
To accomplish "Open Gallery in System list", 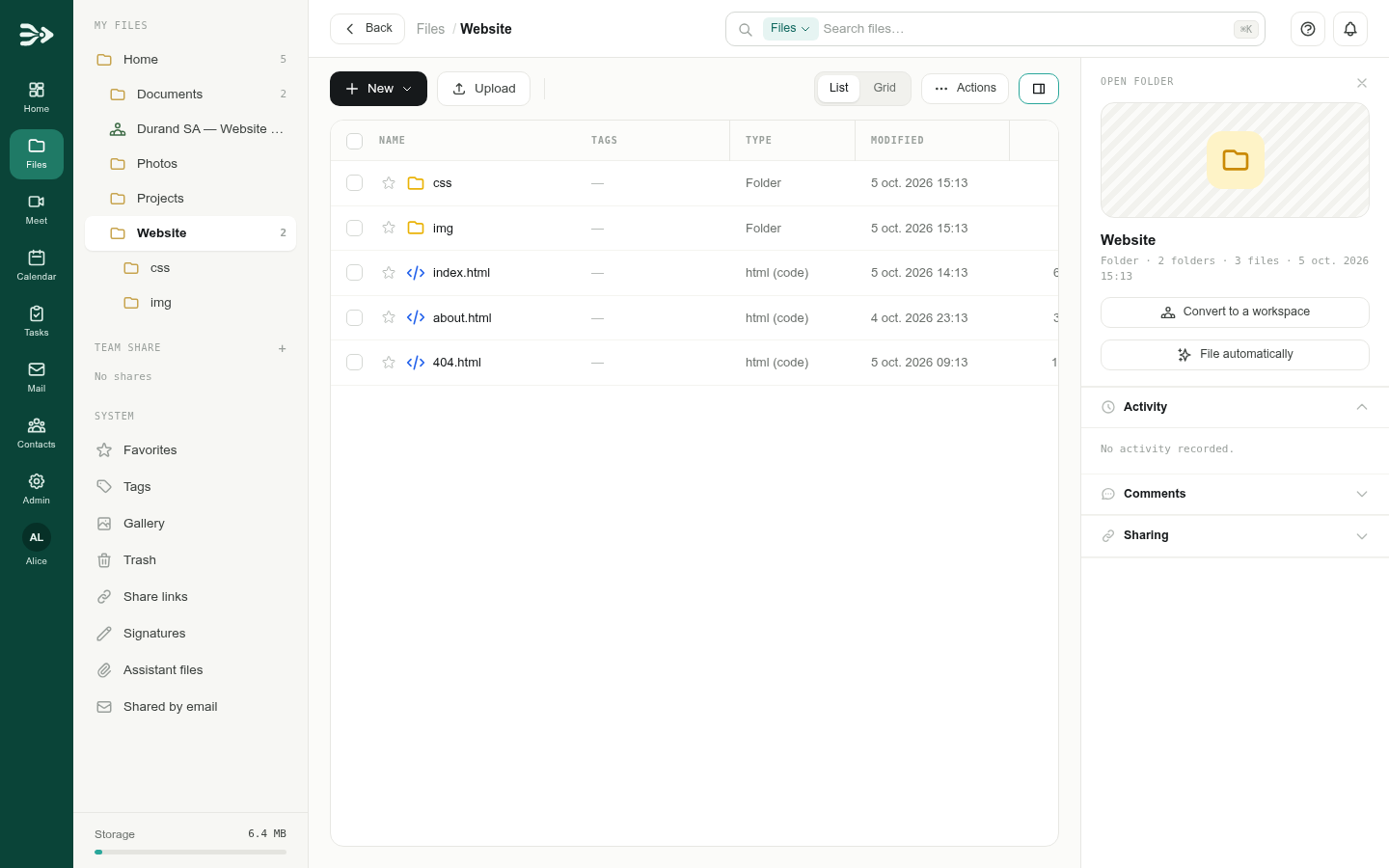I will tap(191, 524).
